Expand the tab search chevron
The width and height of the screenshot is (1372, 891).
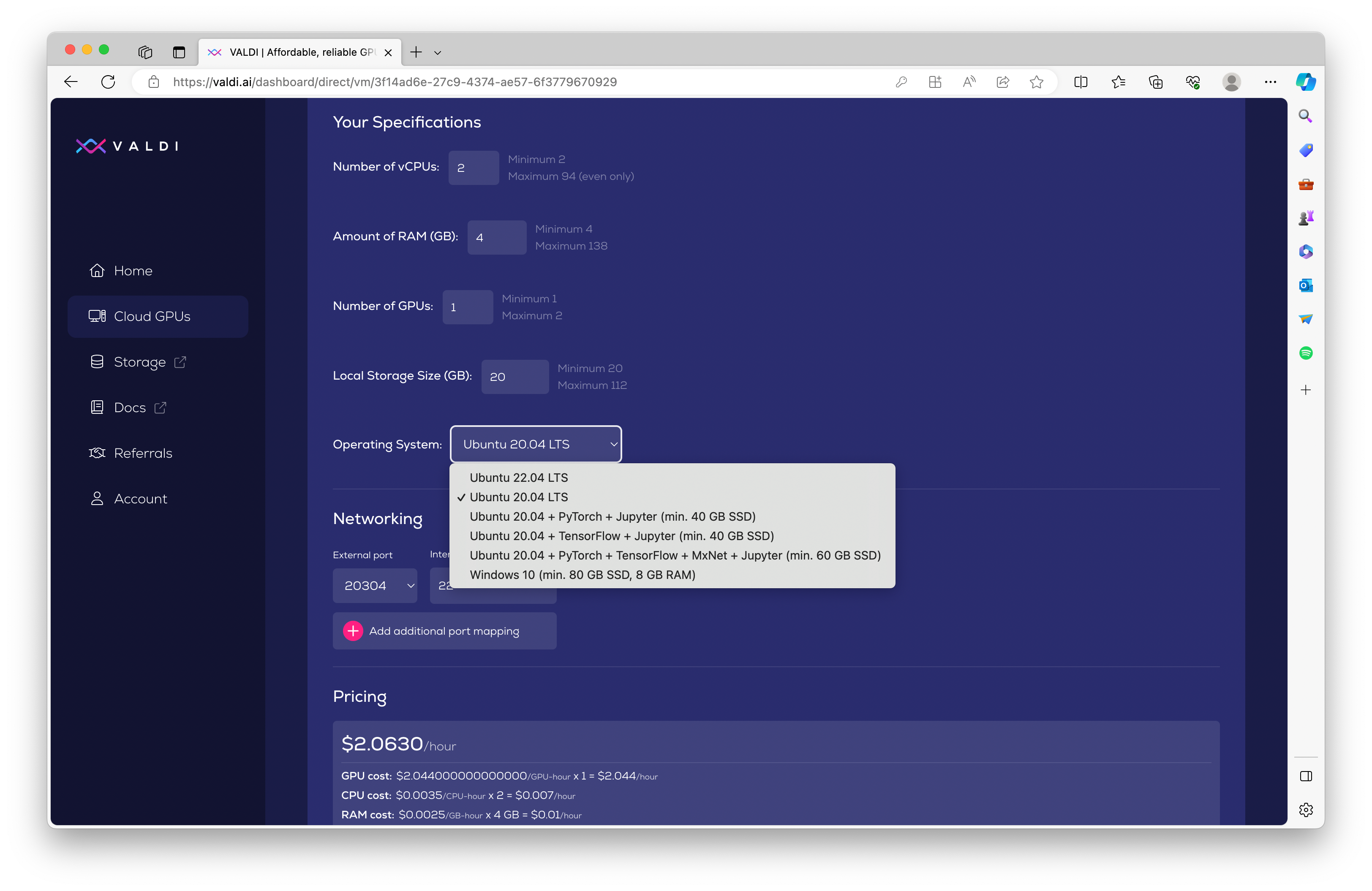coord(438,52)
